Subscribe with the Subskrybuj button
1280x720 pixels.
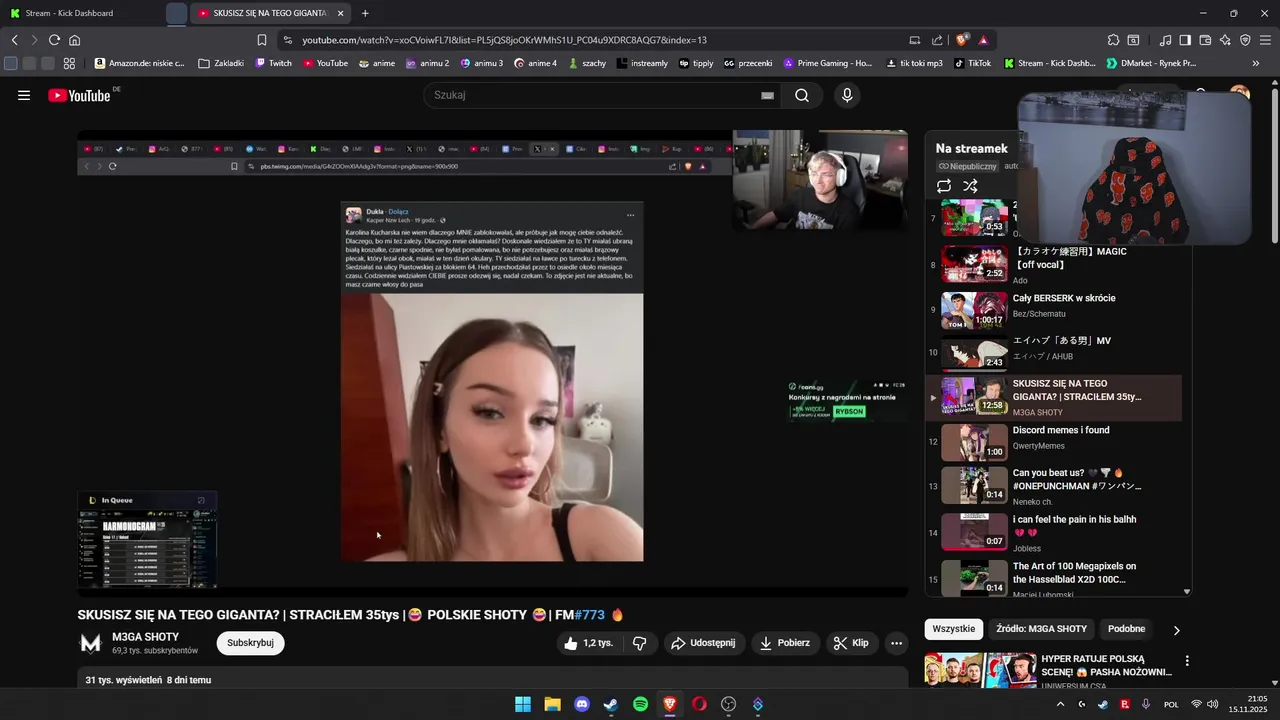point(250,643)
